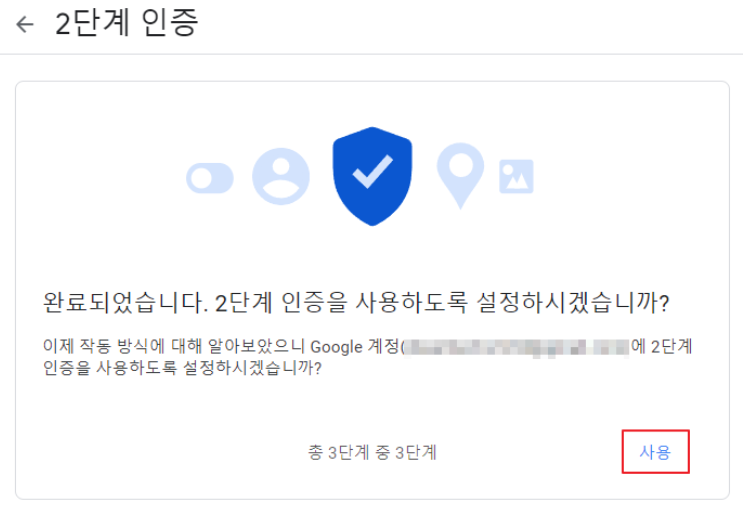Click the hole of the location pin
This screenshot has width=743, height=512.
pyautogui.click(x=461, y=165)
